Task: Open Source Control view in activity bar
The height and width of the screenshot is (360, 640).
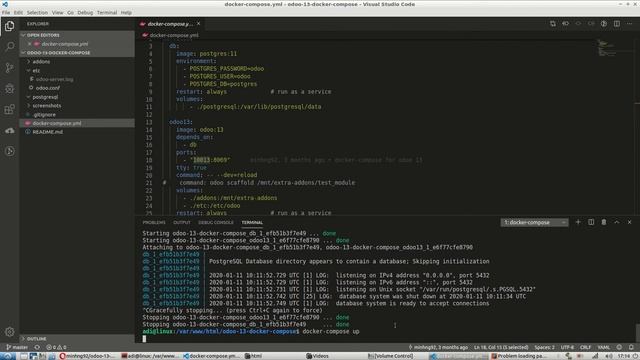Action: coord(9,68)
